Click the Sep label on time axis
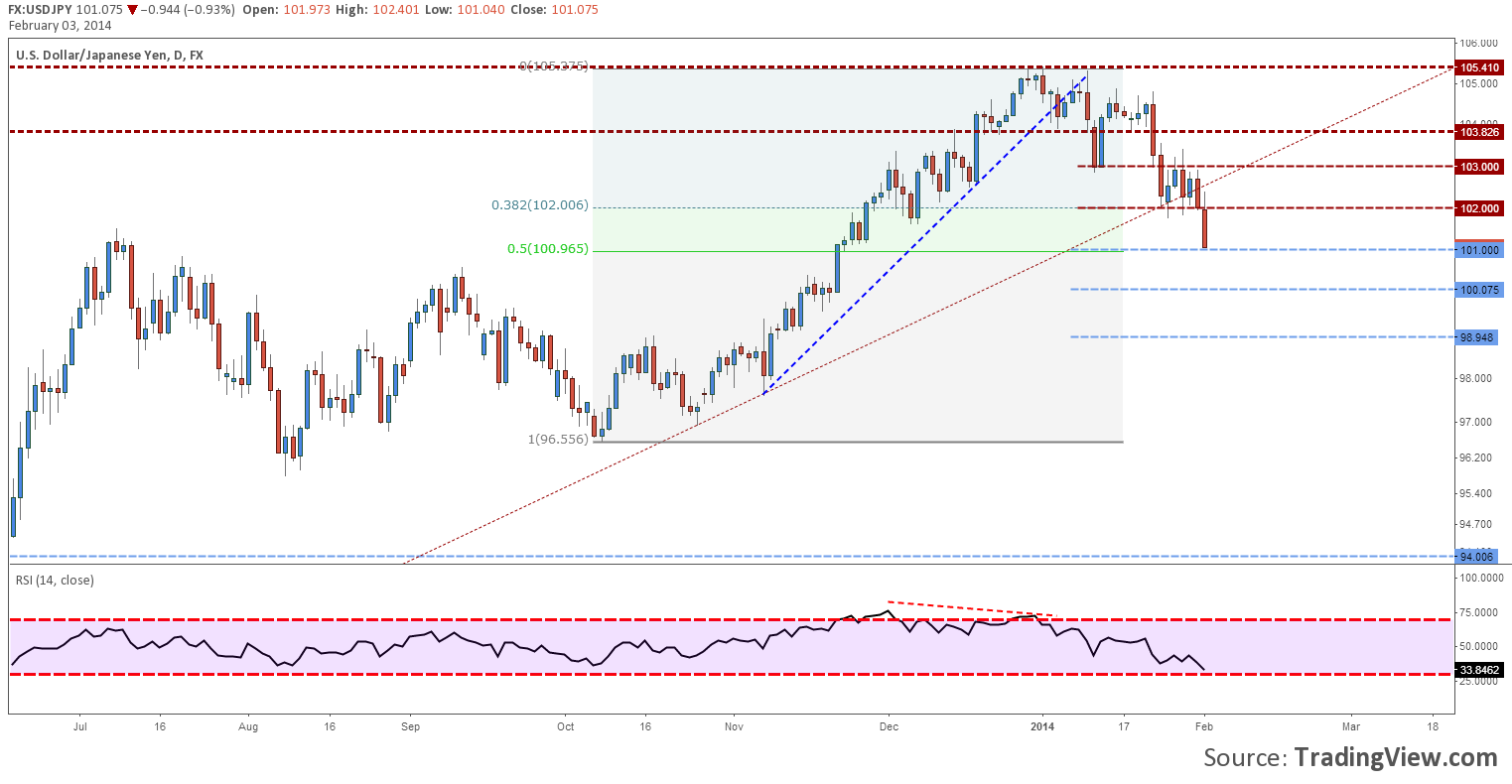1512x784 pixels. (x=410, y=726)
